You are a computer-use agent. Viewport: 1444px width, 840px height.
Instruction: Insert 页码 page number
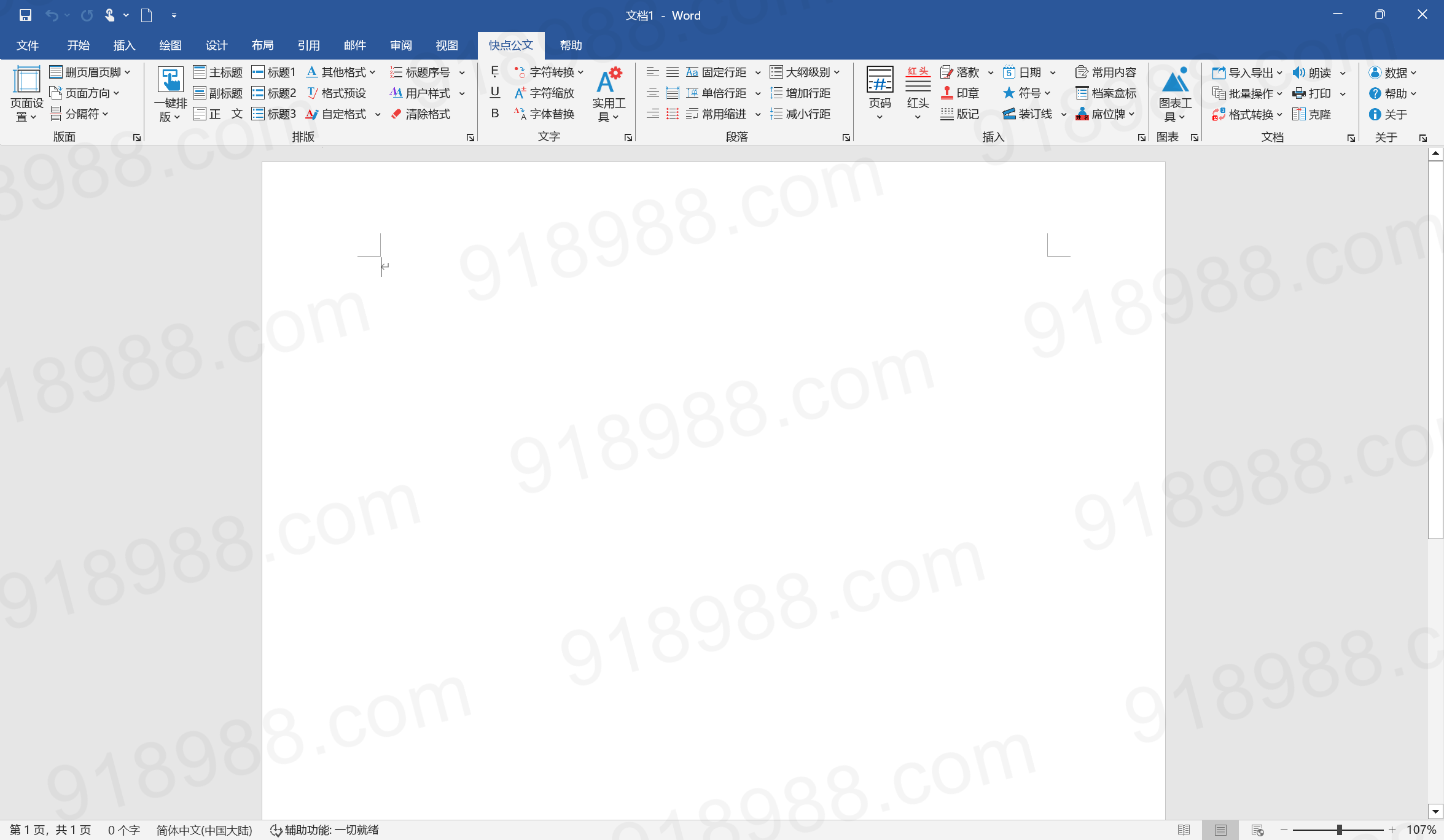[880, 94]
